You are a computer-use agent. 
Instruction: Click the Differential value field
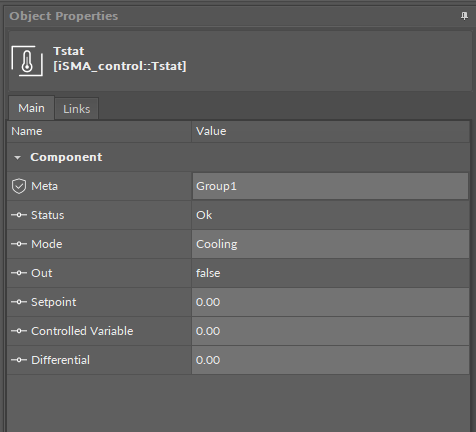click(330, 360)
